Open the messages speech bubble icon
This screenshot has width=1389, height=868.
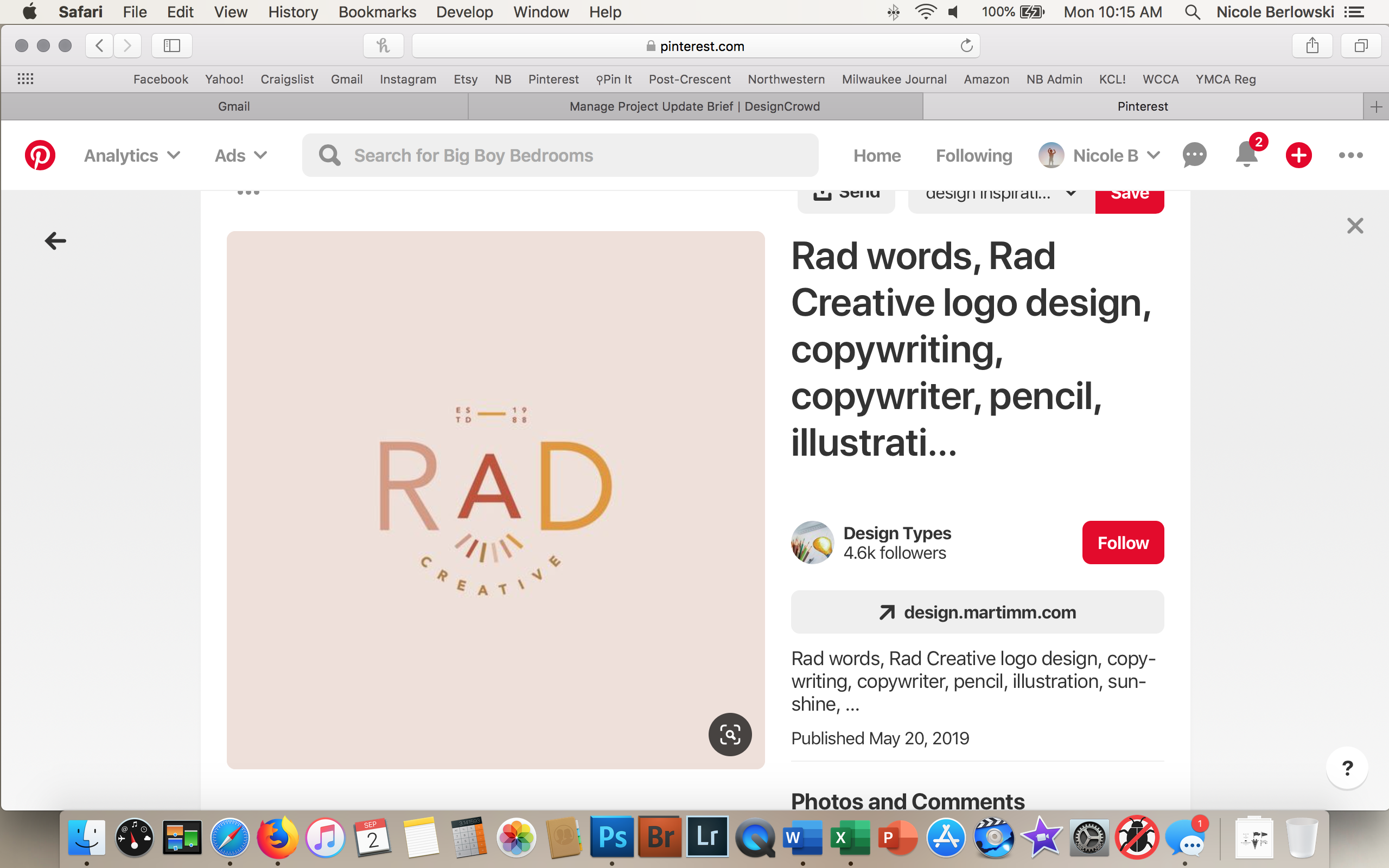[x=1194, y=156]
